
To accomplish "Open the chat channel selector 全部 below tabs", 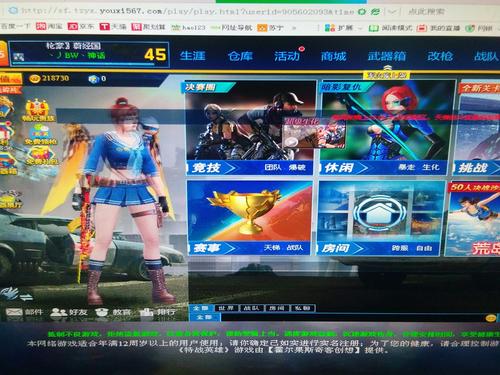I will click(x=204, y=317).
